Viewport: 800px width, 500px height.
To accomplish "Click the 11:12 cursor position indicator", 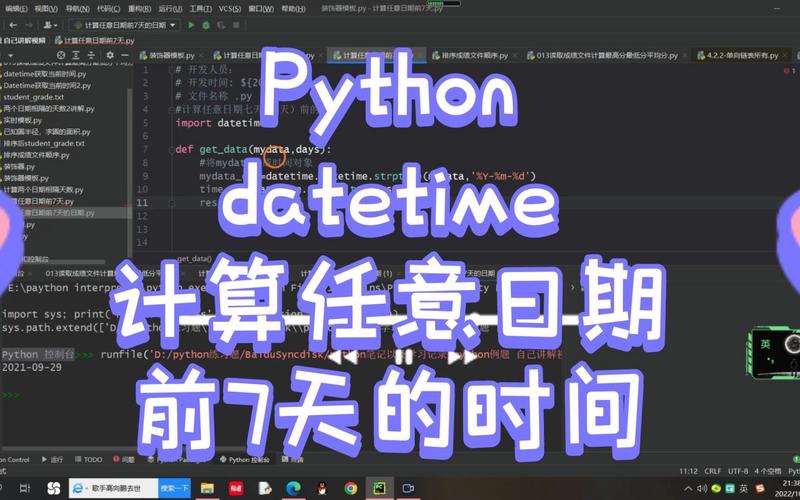I will [688, 471].
